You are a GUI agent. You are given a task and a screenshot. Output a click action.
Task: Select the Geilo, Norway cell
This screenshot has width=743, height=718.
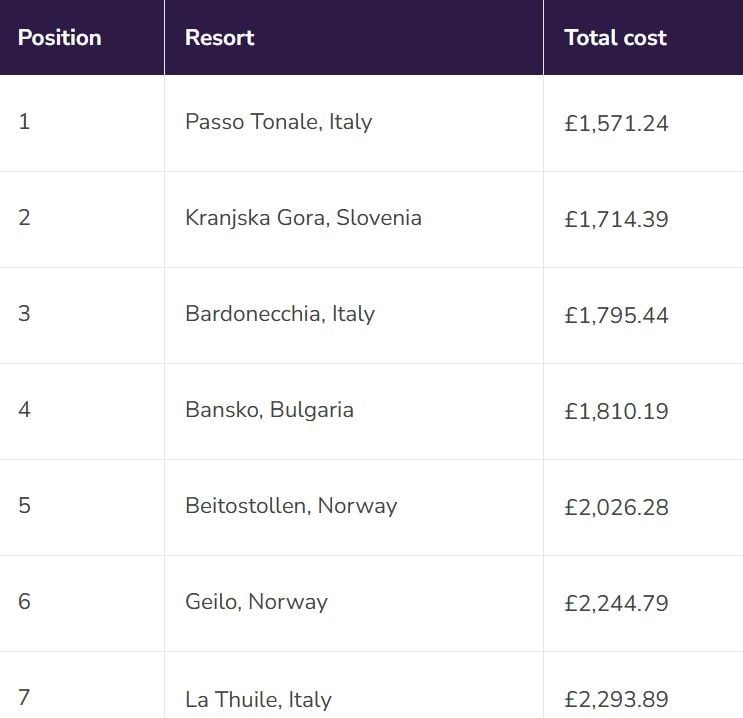click(353, 603)
